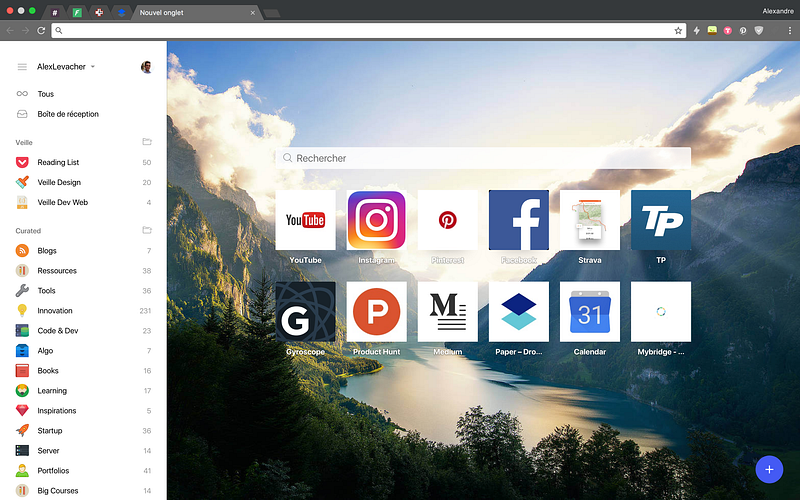Switch to the Dropbox Paper pinned tab

pos(121,12)
